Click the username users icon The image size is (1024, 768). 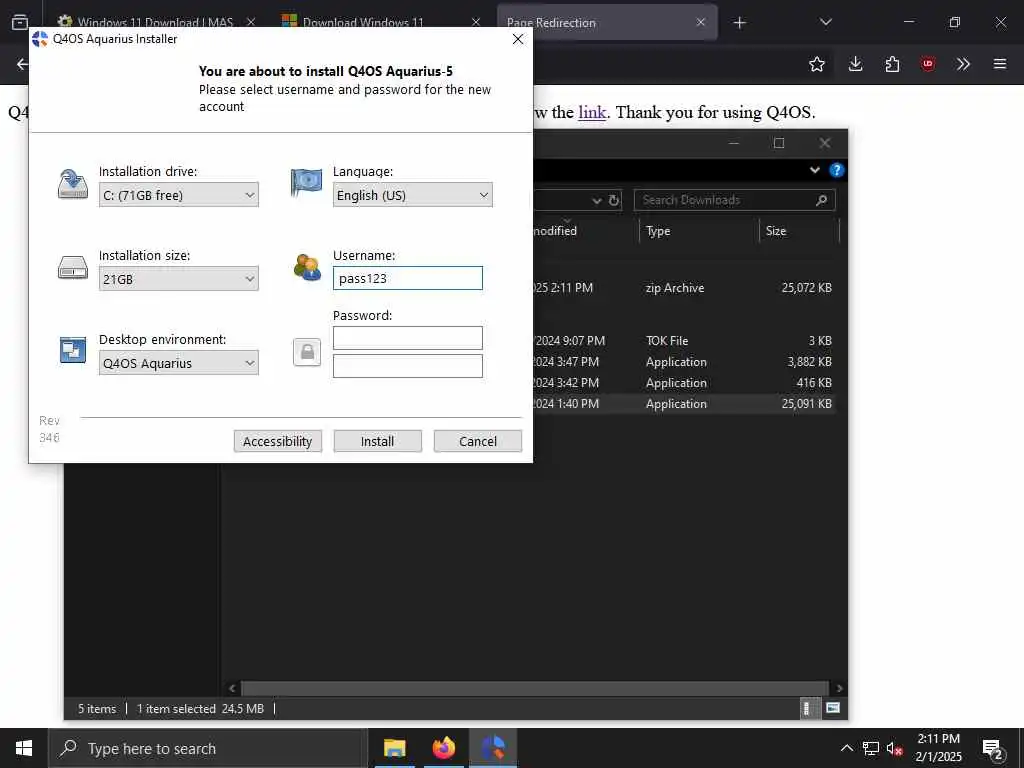(x=306, y=267)
